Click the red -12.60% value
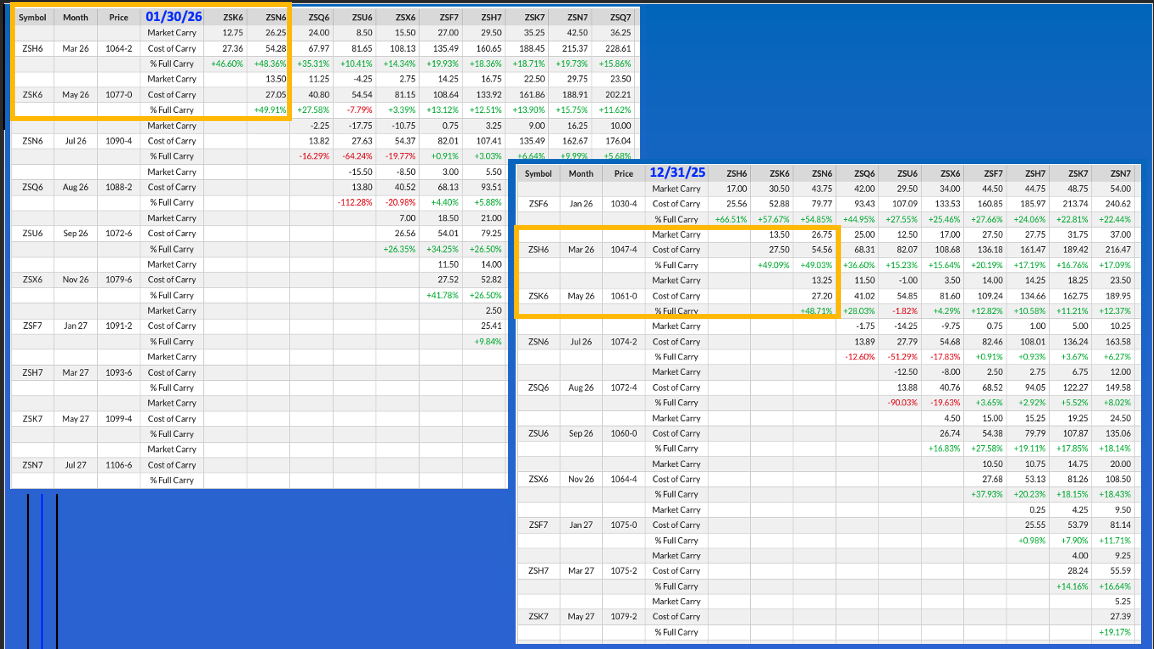This screenshot has width=1154, height=649. (860, 357)
